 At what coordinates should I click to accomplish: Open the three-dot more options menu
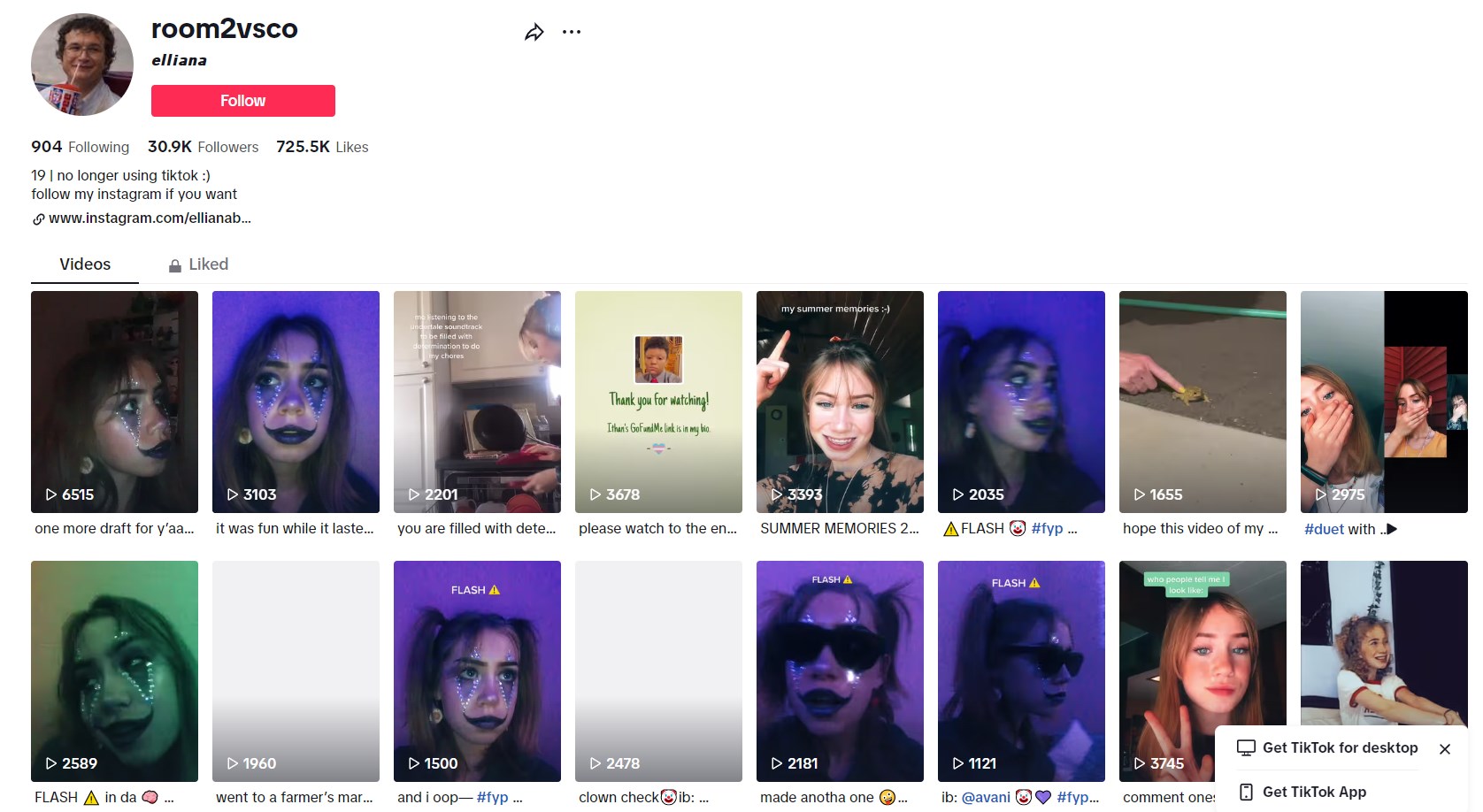(572, 33)
